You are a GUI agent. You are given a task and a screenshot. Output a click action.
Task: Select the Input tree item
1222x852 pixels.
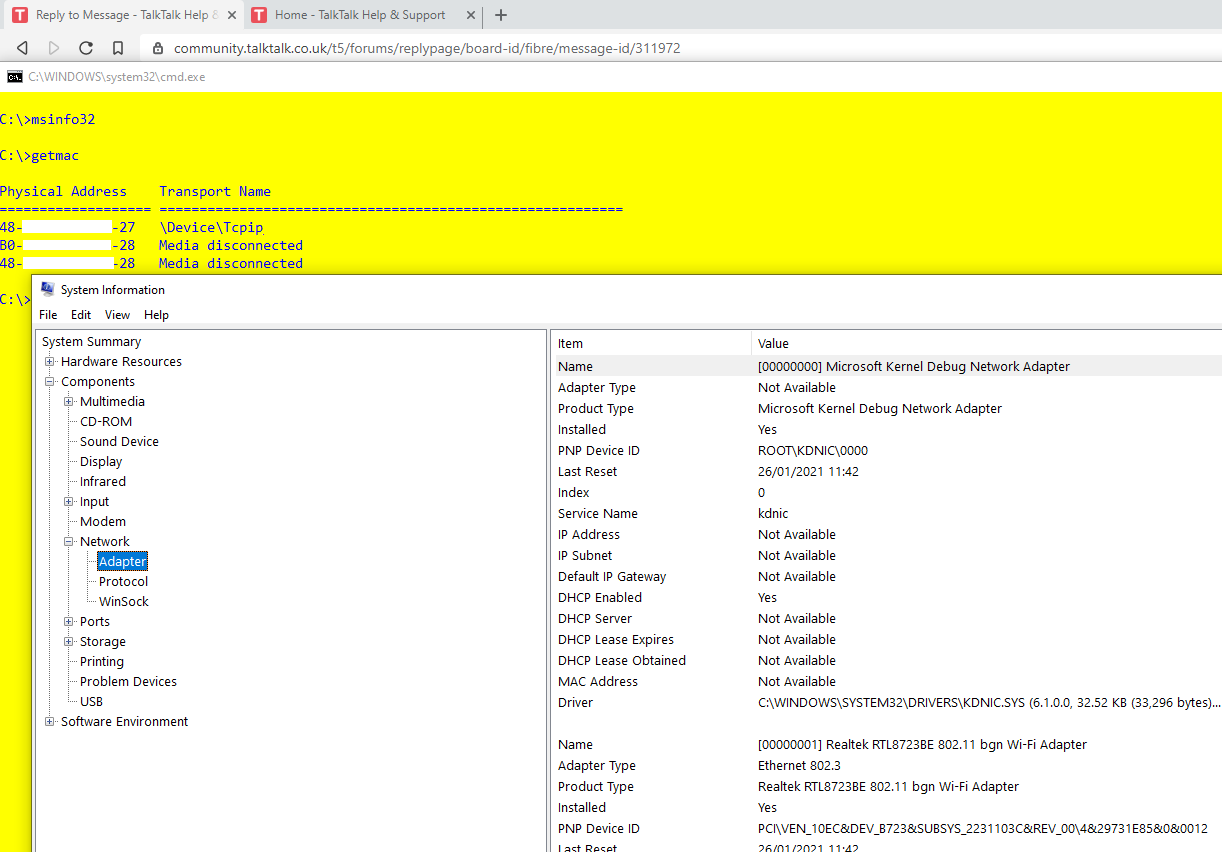[95, 502]
